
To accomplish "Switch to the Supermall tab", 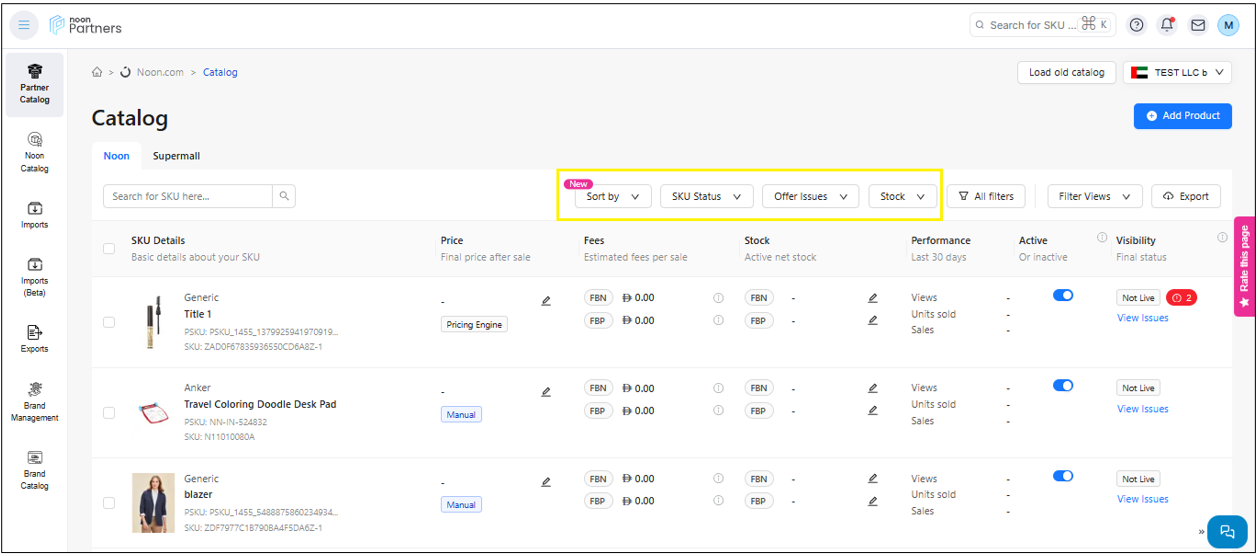I will click(176, 156).
